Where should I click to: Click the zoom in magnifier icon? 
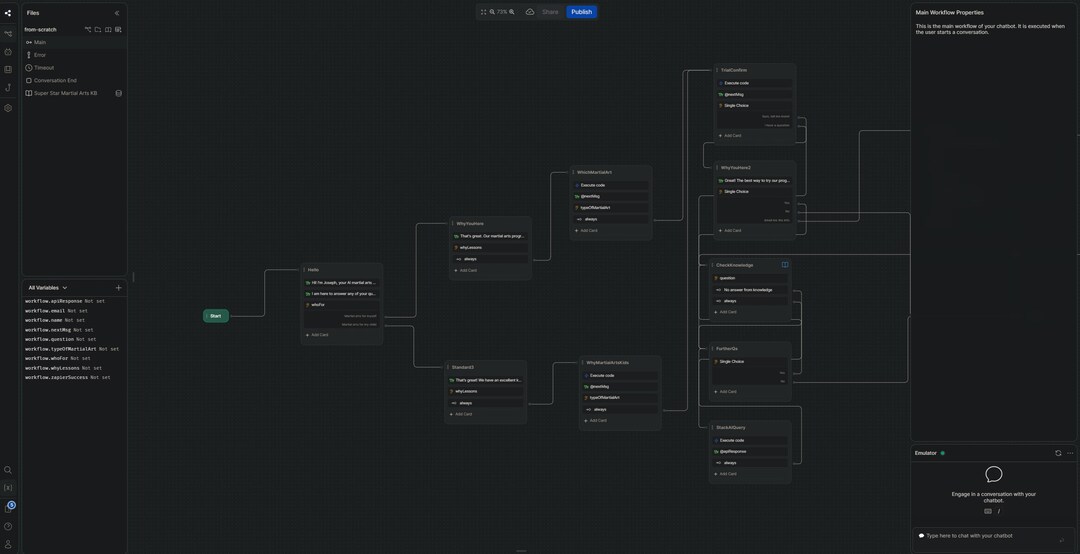(x=512, y=12)
